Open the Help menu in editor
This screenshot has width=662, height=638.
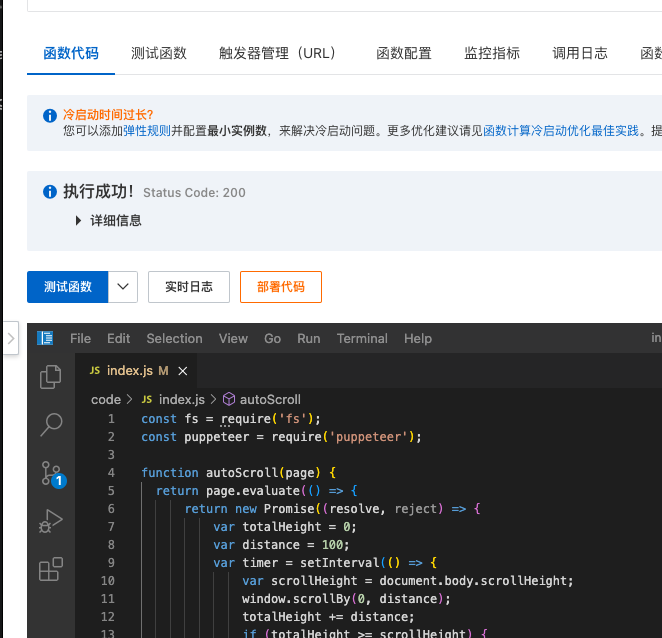pos(418,338)
